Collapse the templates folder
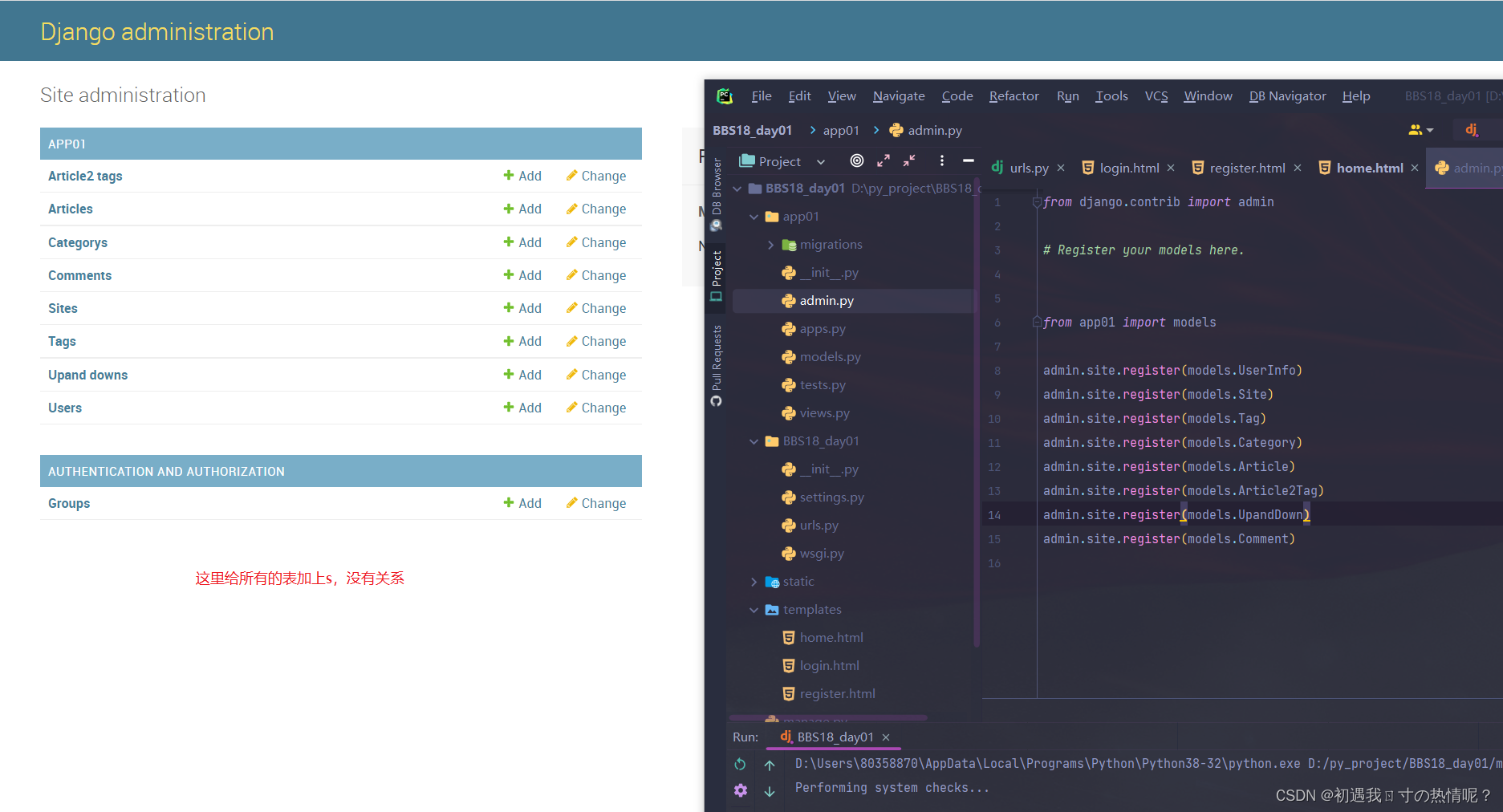The width and height of the screenshot is (1503, 812). (x=754, y=610)
